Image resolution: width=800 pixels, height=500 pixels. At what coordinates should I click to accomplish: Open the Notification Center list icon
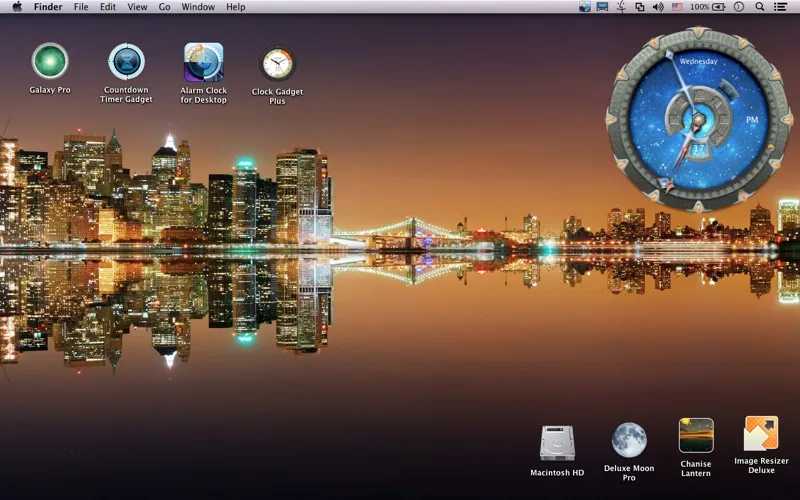tap(780, 7)
